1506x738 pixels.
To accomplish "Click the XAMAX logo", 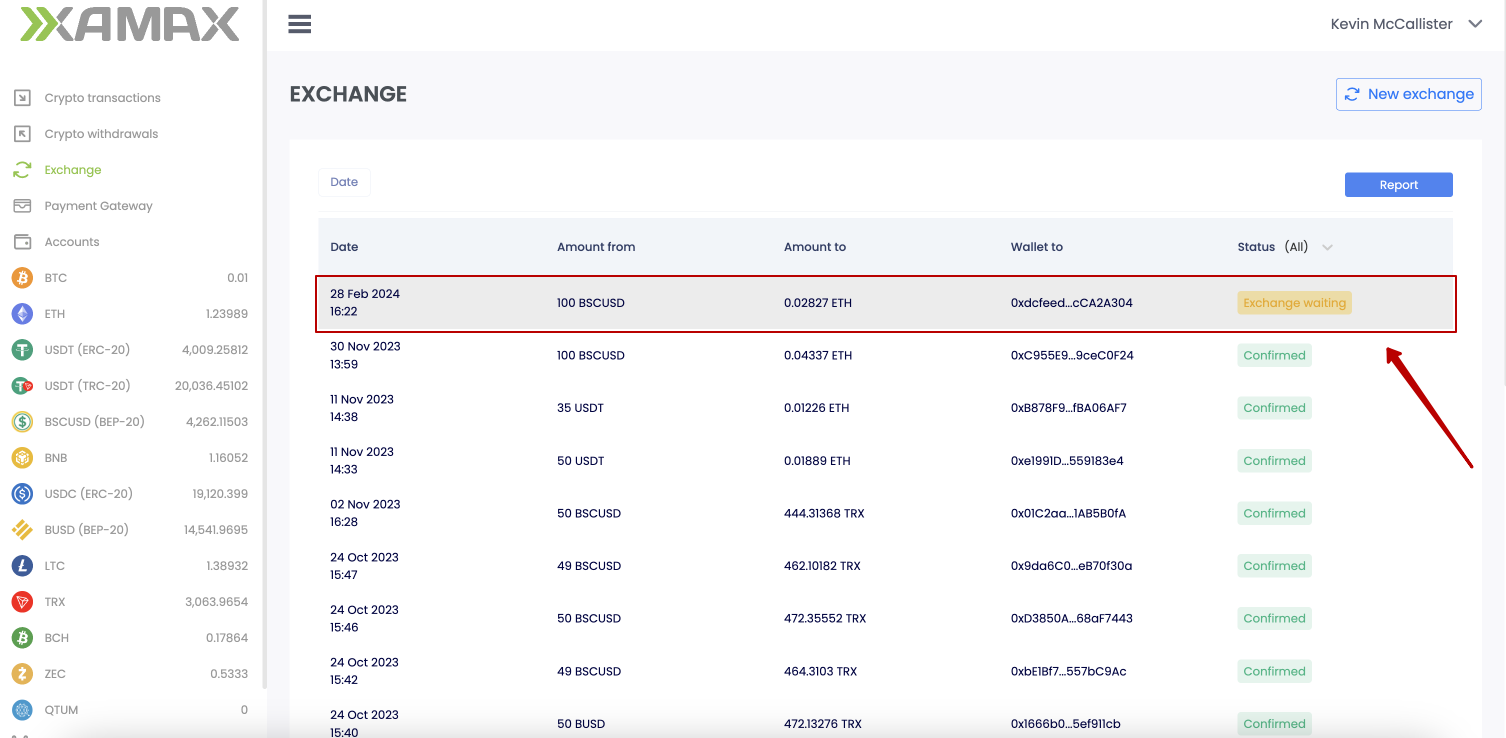I will click(x=130, y=24).
